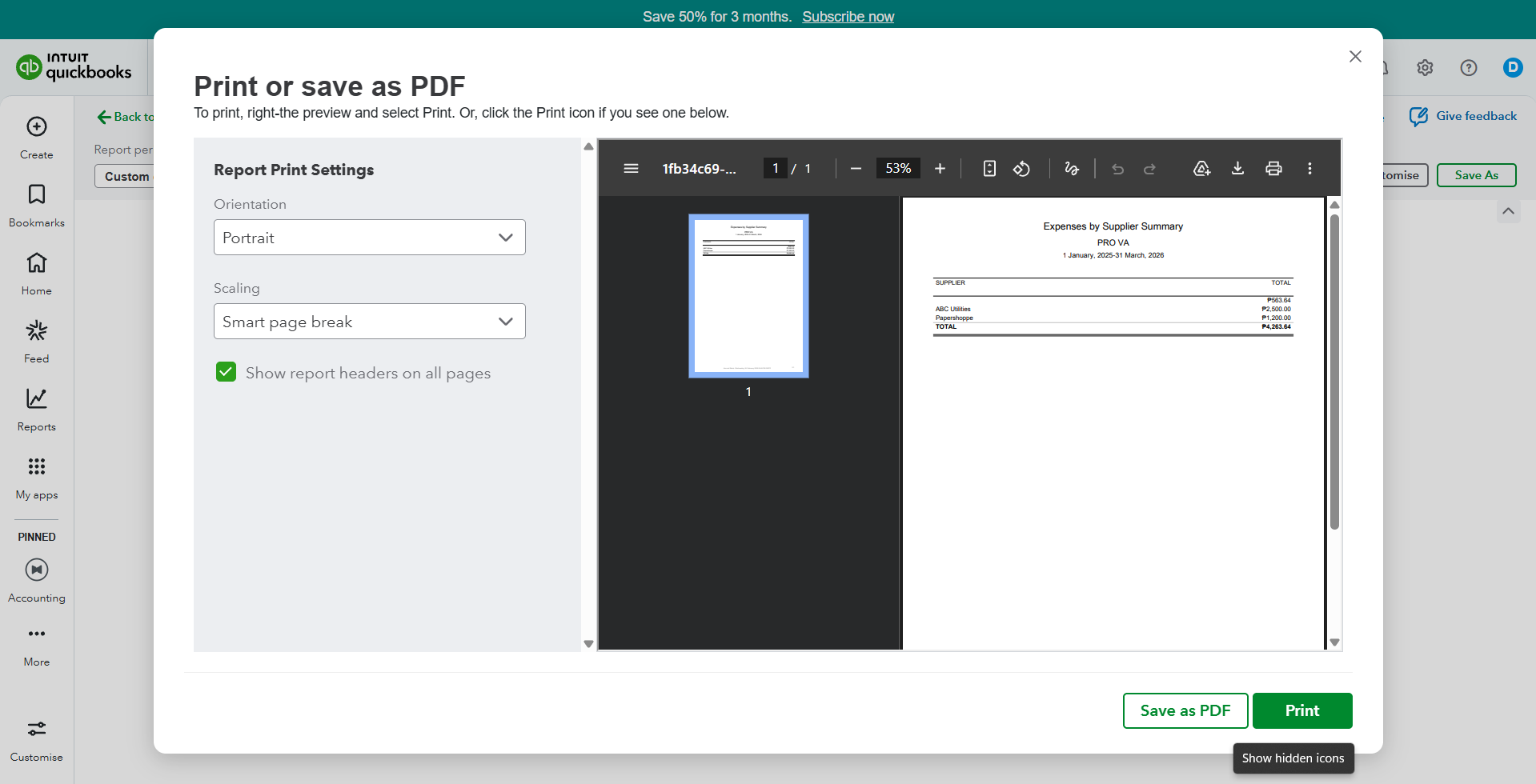This screenshot has height=784, width=1536.
Task: Click the Subscribe now link
Action: click(848, 17)
